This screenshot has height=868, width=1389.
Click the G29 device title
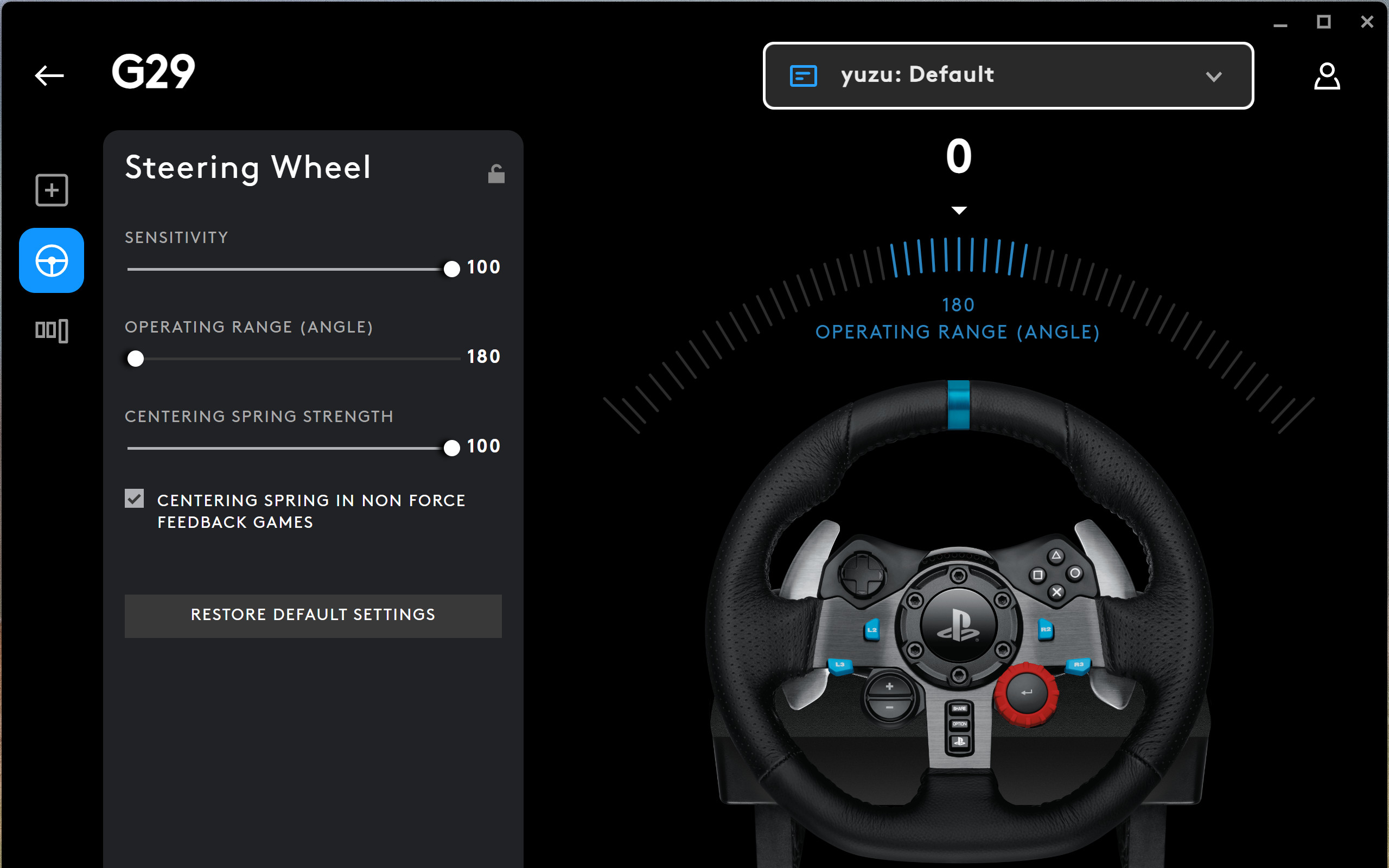pos(152,71)
